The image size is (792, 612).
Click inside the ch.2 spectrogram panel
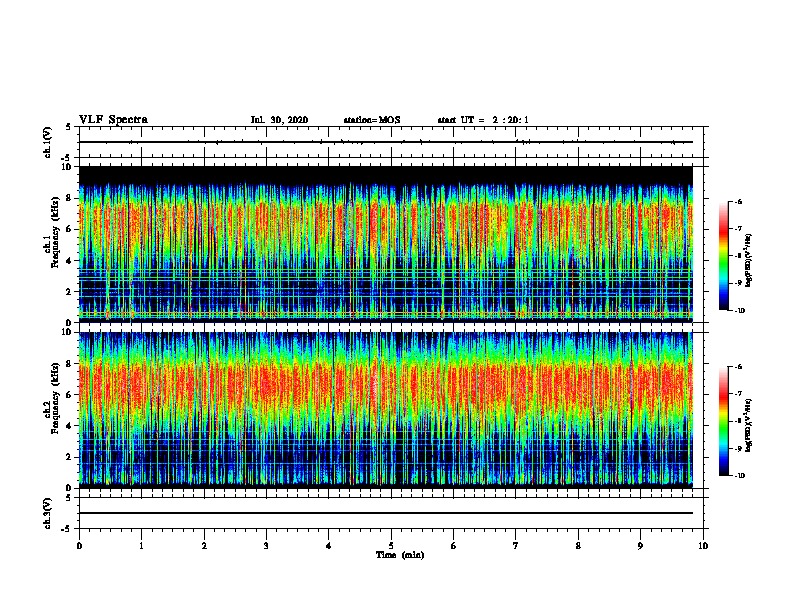click(x=386, y=410)
